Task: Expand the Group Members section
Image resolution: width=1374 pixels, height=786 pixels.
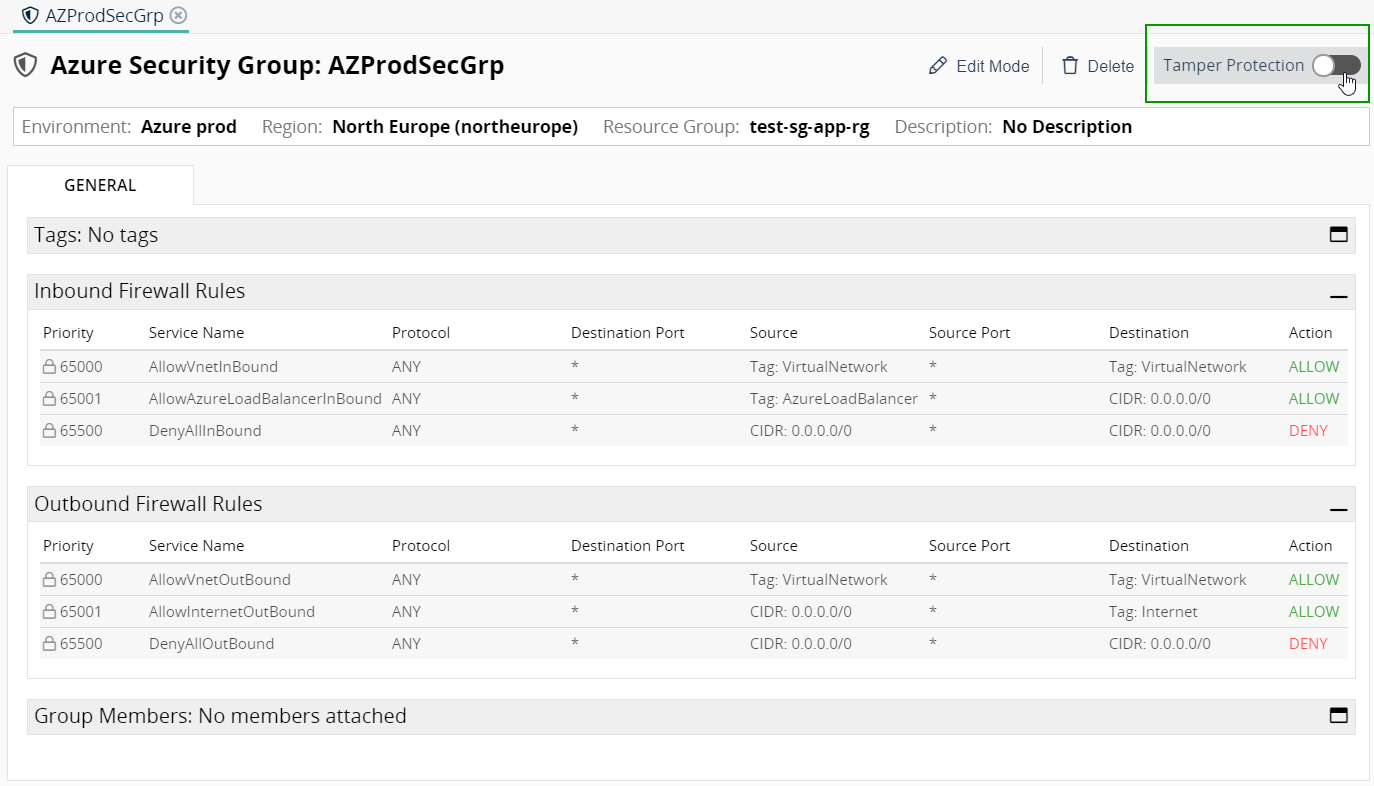Action: pos(1338,716)
